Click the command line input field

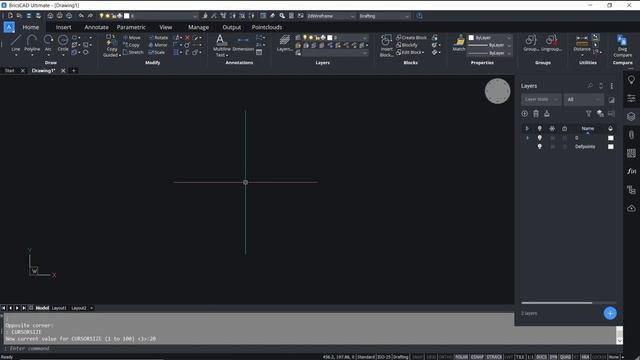click(310, 349)
